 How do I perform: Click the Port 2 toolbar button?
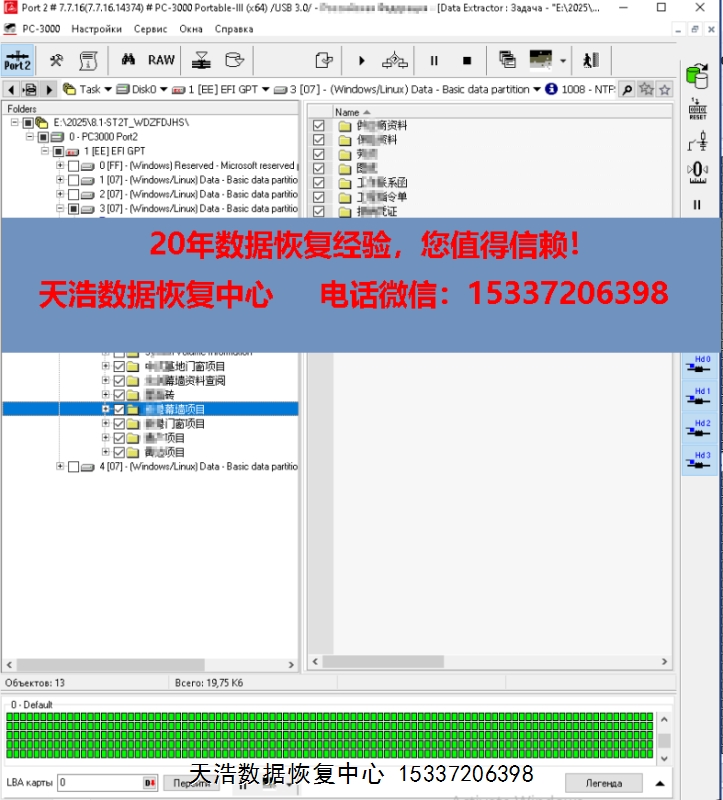point(18,60)
